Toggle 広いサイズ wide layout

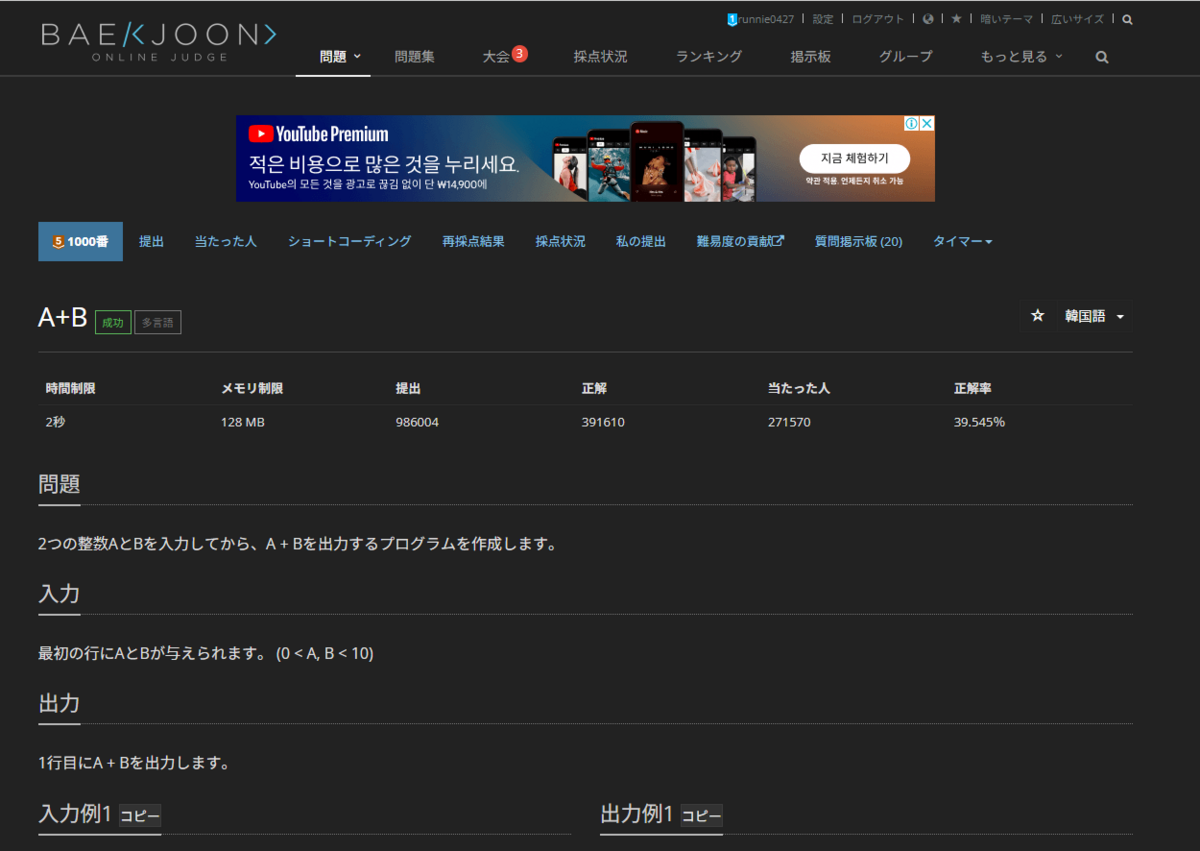click(x=1077, y=18)
